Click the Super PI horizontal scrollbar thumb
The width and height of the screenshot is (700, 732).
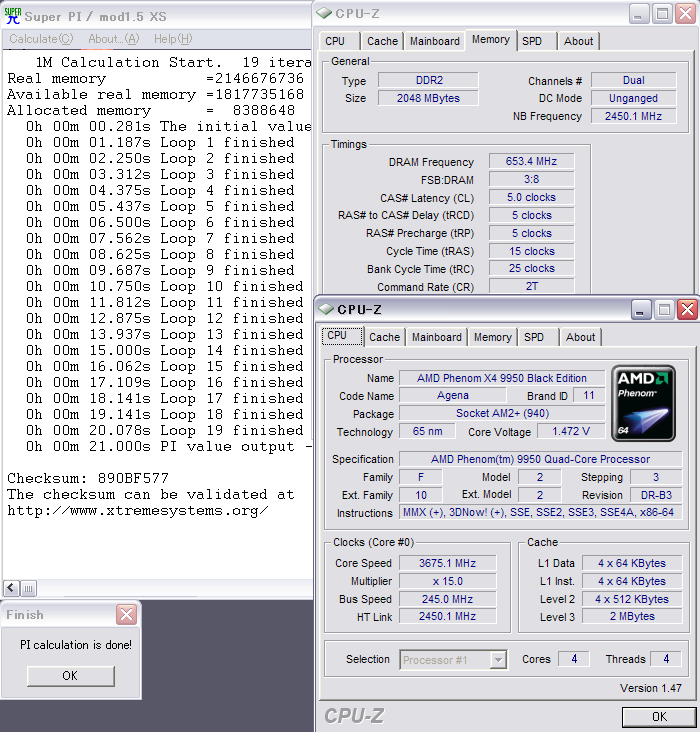(28, 588)
